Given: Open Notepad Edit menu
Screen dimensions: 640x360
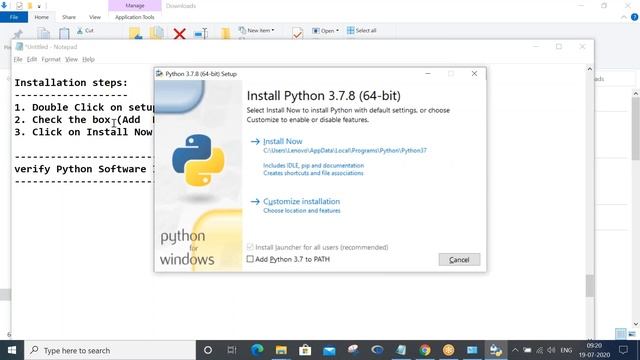Looking at the screenshot, I should coord(32,59).
